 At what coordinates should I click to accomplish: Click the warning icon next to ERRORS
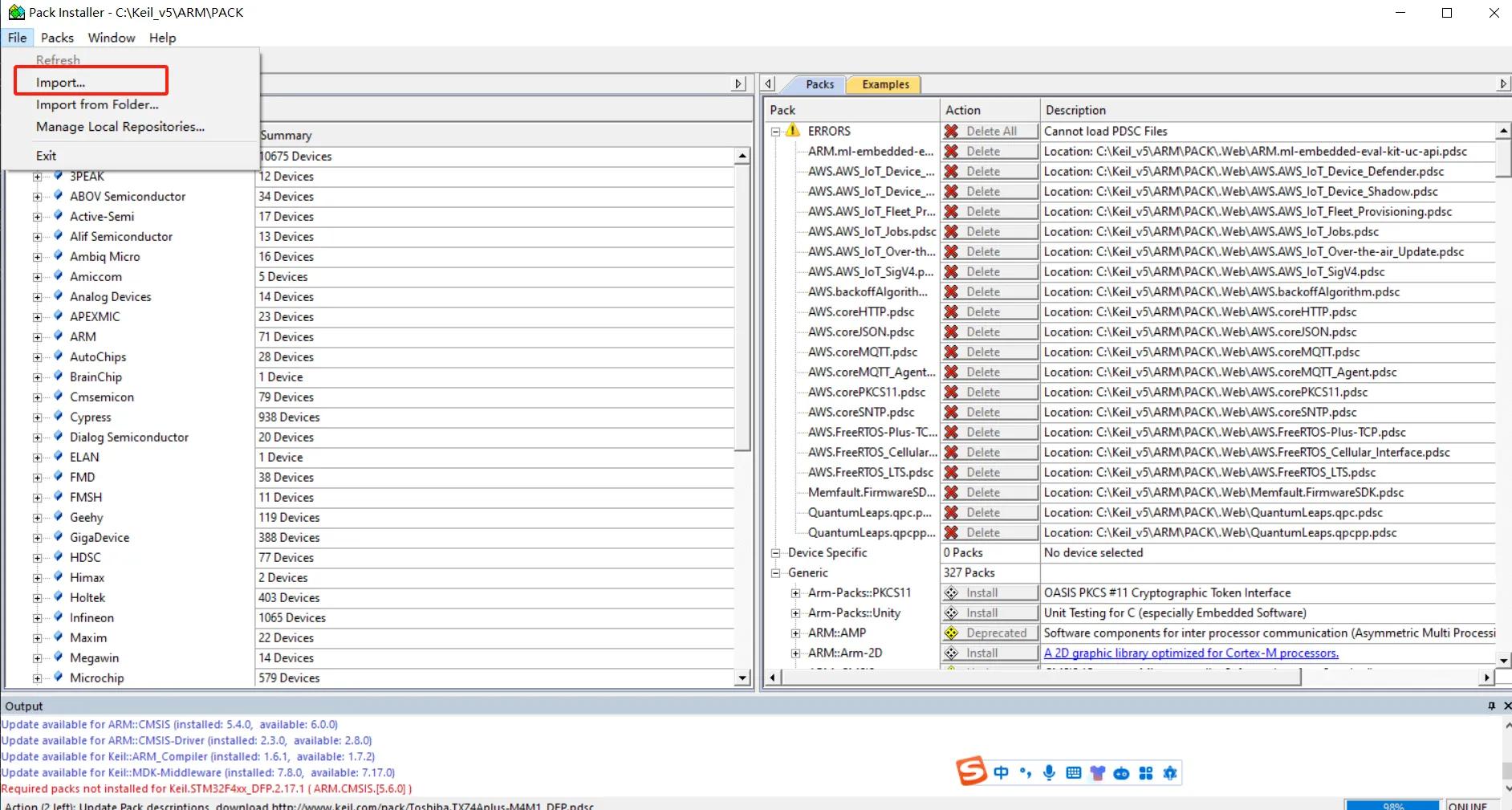(793, 131)
